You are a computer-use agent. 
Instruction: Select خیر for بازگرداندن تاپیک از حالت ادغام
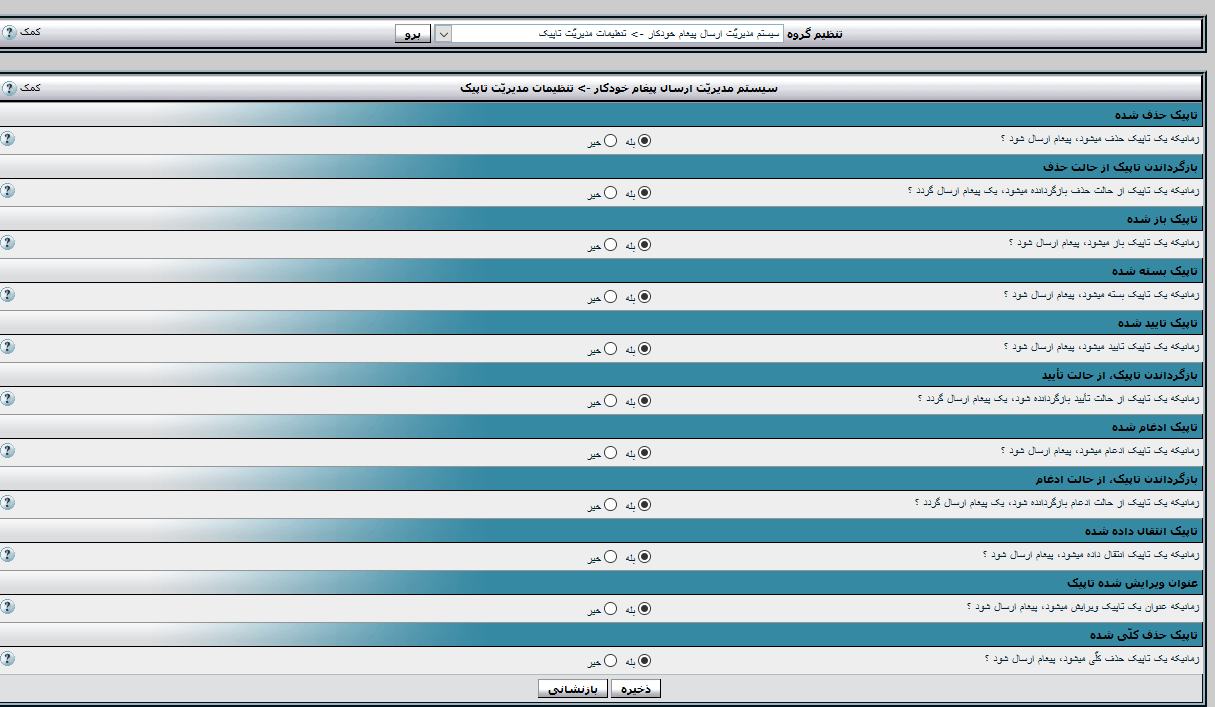click(610, 505)
